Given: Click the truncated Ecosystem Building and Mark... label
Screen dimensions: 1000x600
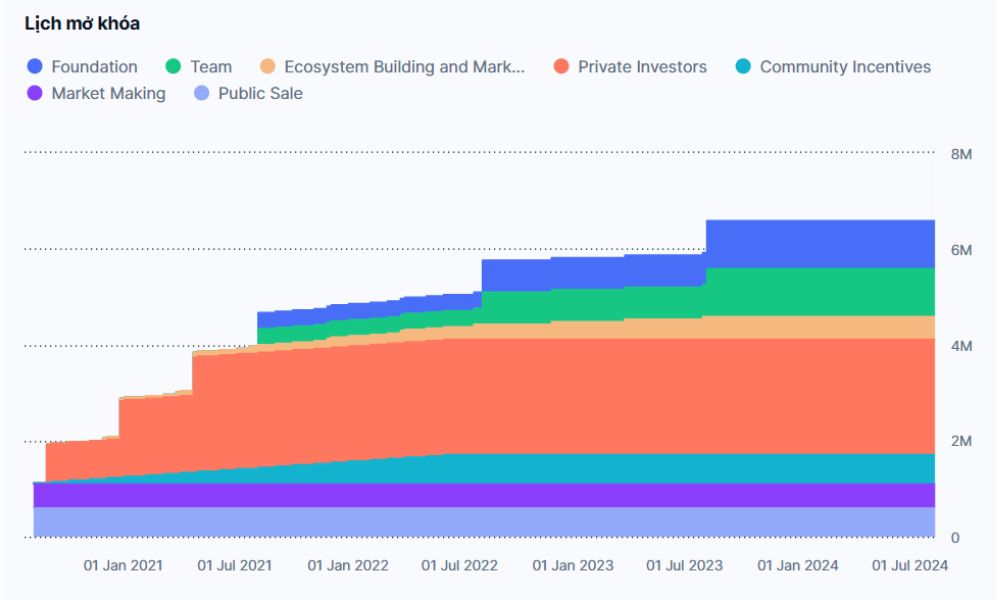Looking at the screenshot, I should (x=404, y=67).
